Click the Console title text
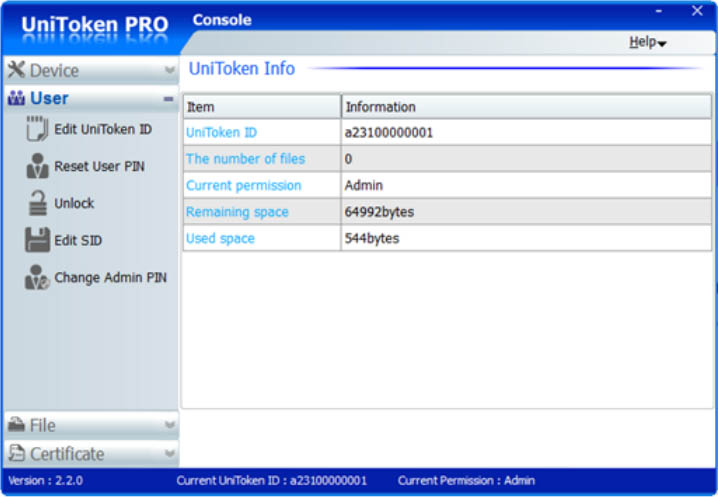 [x=222, y=20]
